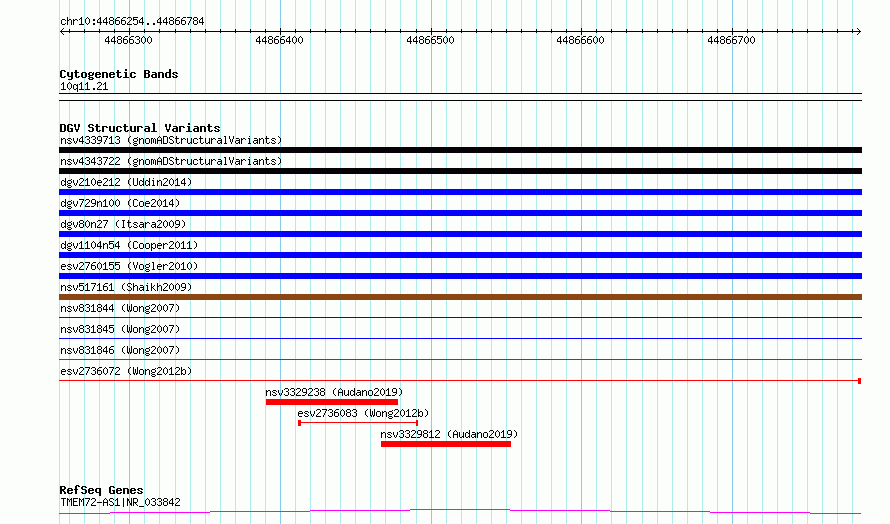Click the blue bar under dgv80n27
890x524 pixels.
click(x=460, y=234)
